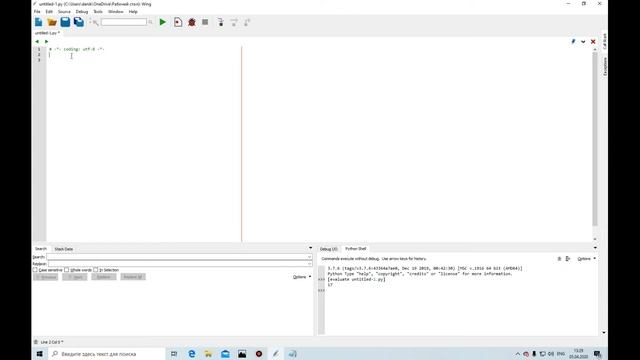Open the Search panel tab-area menu arrow
640x360 pixels.
pos(311,248)
